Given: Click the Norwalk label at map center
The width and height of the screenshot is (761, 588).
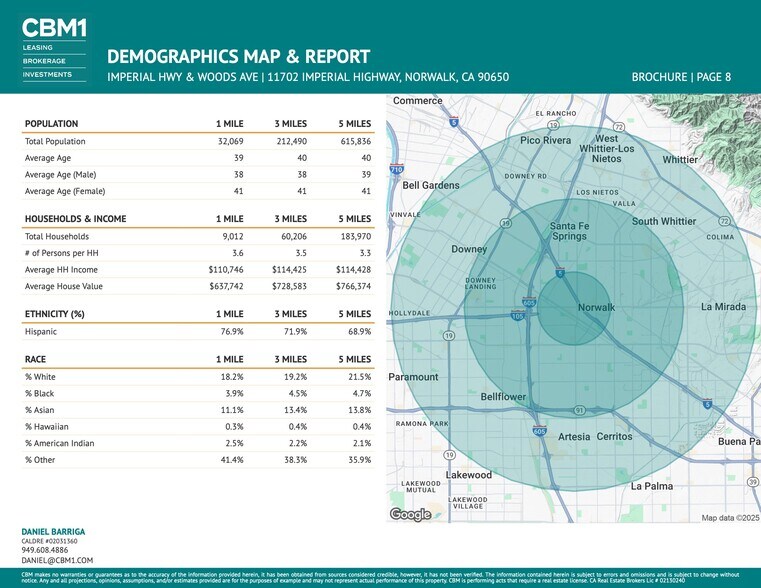Looking at the screenshot, I should pyautogui.click(x=597, y=307).
